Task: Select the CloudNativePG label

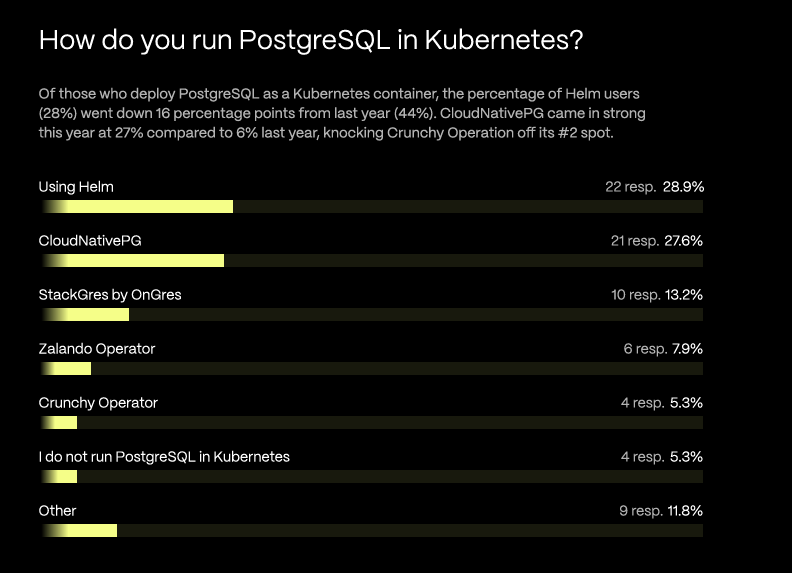Action: (90, 241)
